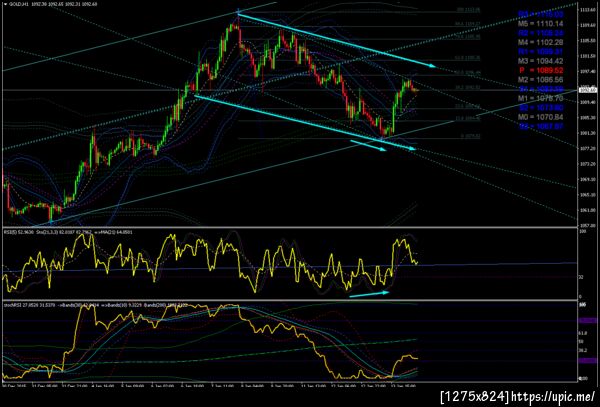Select the M4 = 1102.28 pivot label
This screenshot has width=600, height=407.
pyautogui.click(x=541, y=42)
